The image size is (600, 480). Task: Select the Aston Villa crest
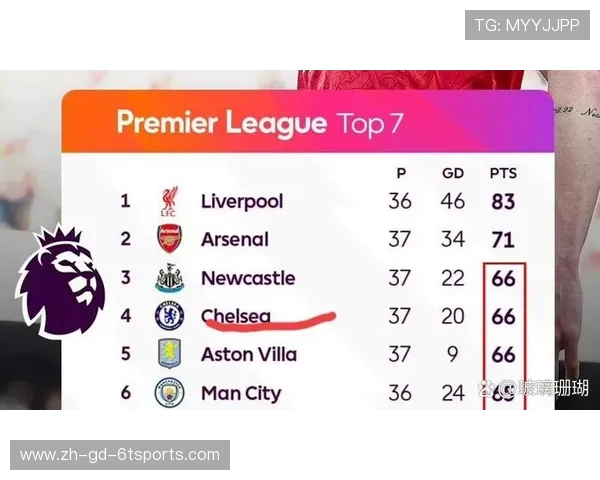(x=169, y=354)
